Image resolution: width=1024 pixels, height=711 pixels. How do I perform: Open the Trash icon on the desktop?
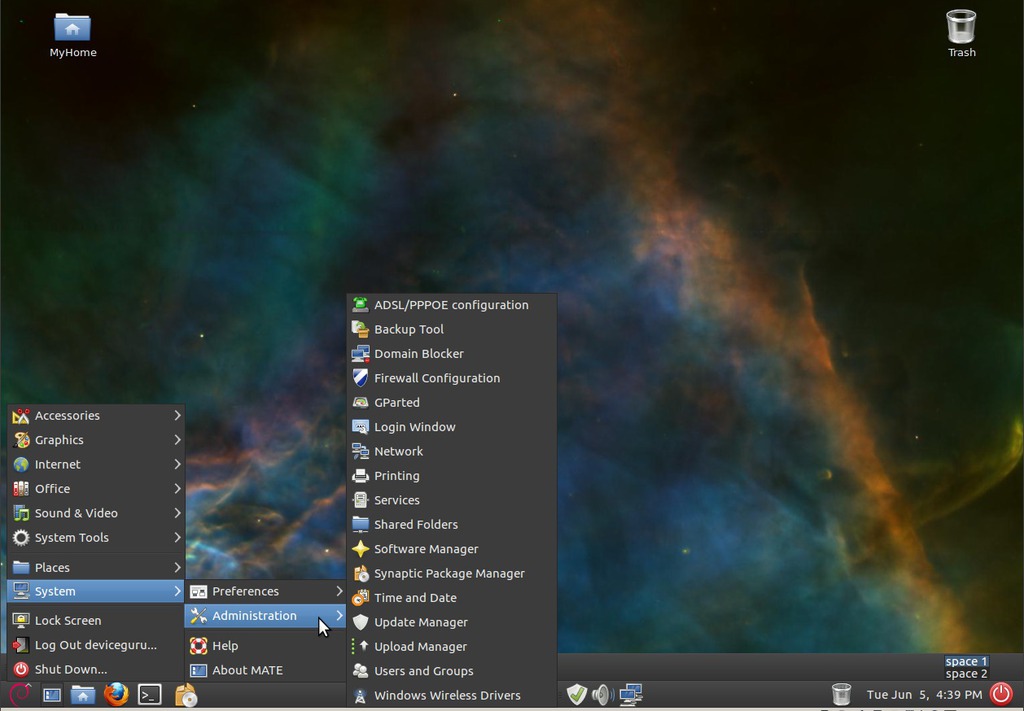click(961, 34)
